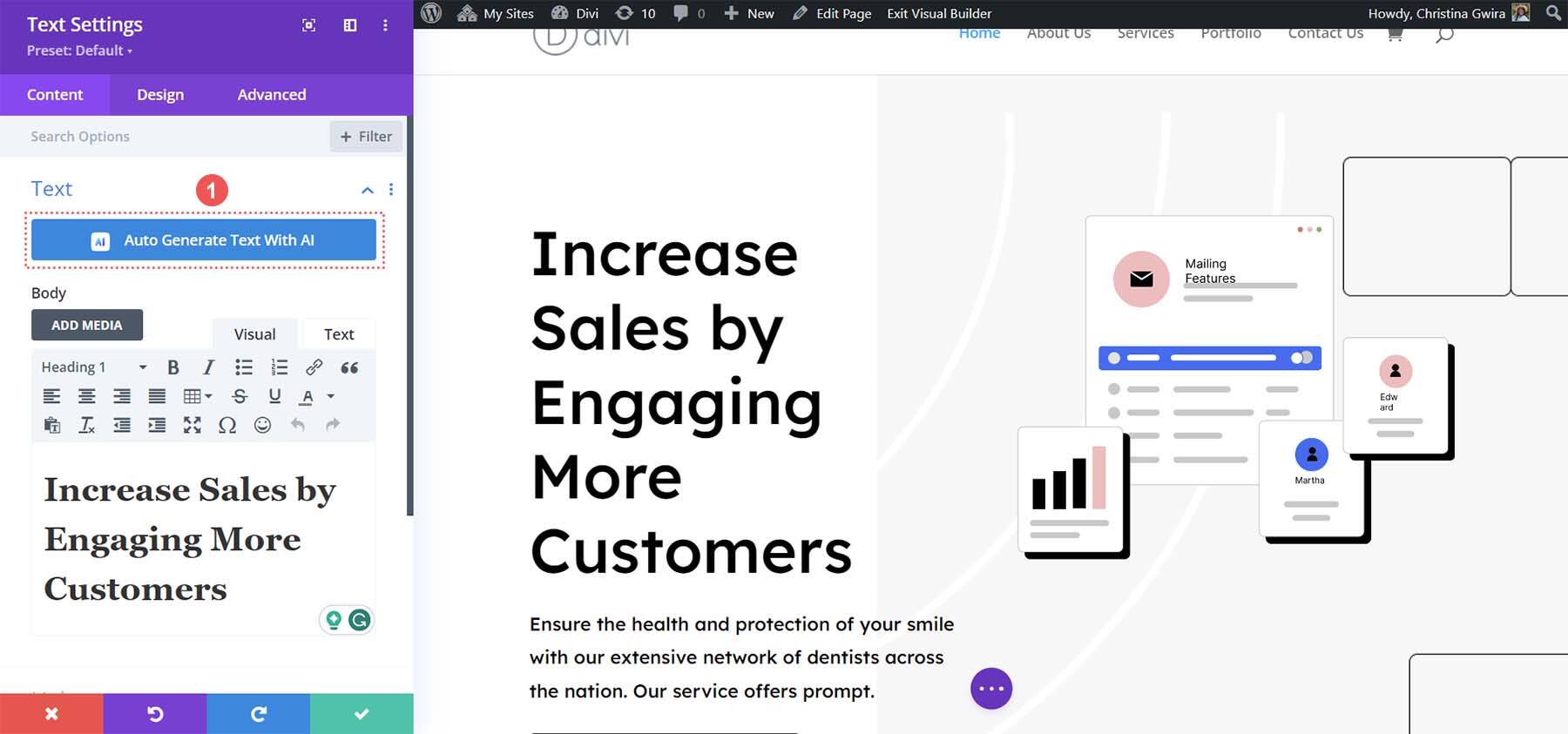Click the purple three-dots builder button
1568x734 pixels.
[991, 689]
